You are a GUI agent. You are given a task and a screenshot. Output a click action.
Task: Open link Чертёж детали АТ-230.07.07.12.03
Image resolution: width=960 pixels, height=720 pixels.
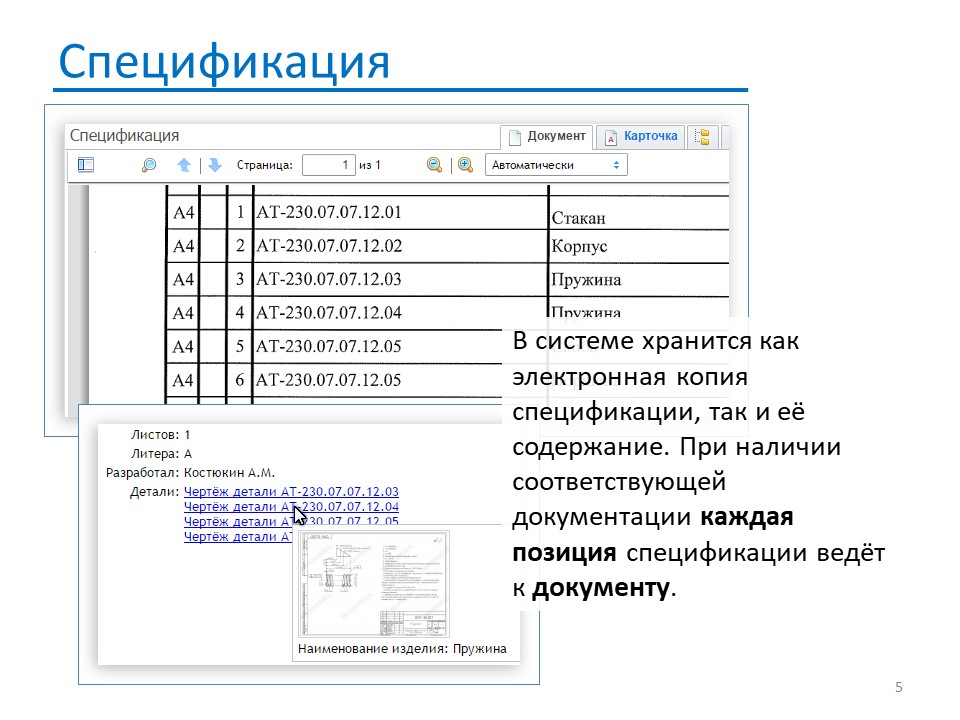coord(291,492)
